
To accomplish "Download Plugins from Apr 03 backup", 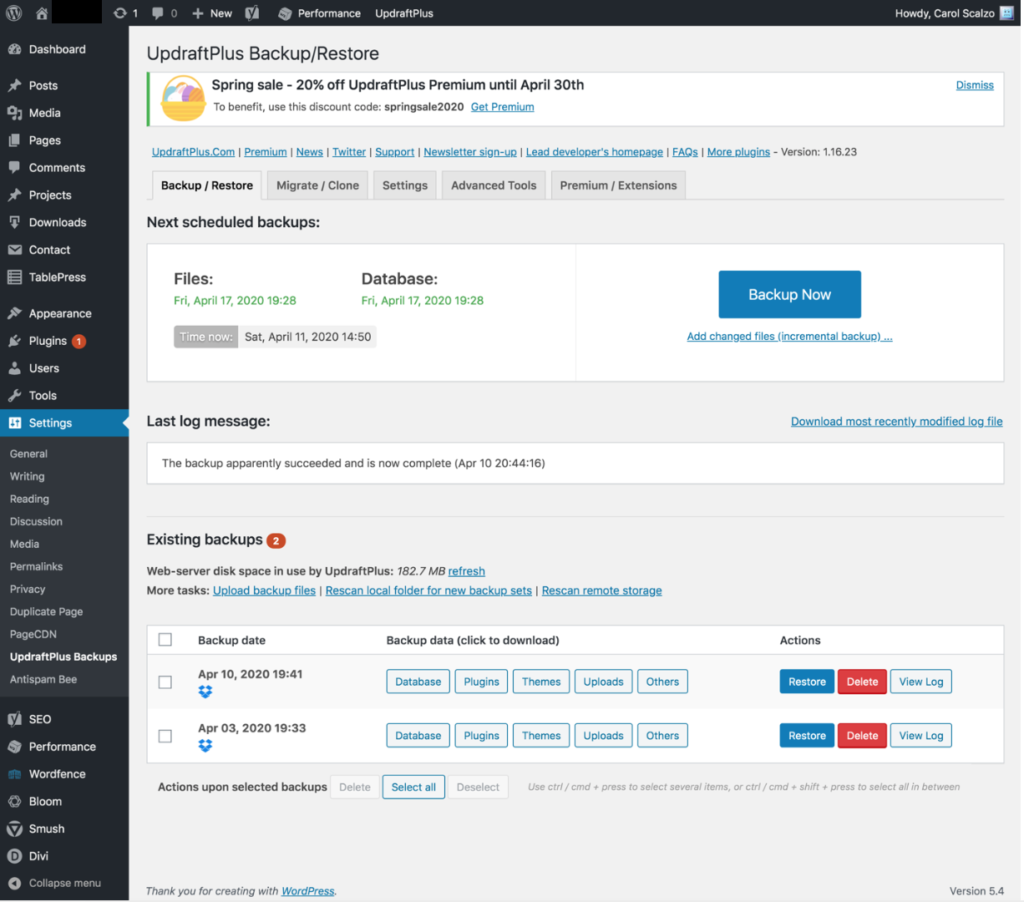I will [x=481, y=735].
